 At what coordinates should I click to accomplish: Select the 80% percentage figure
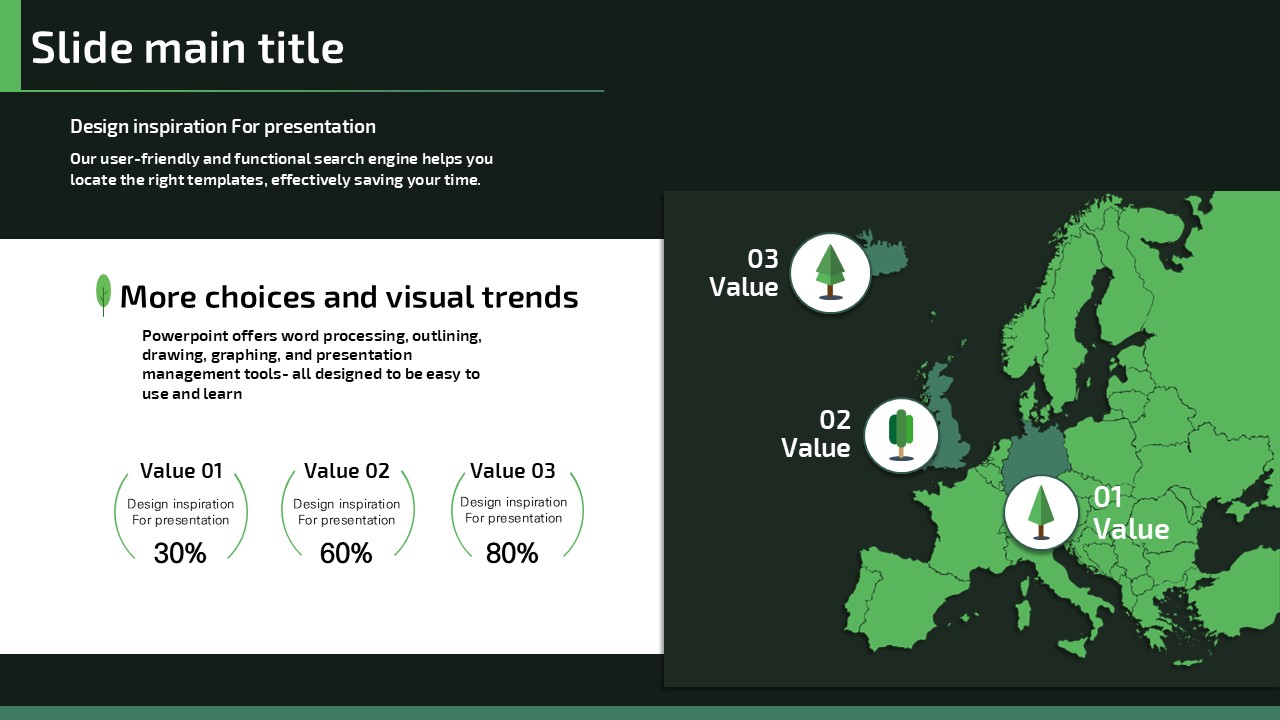tap(512, 553)
